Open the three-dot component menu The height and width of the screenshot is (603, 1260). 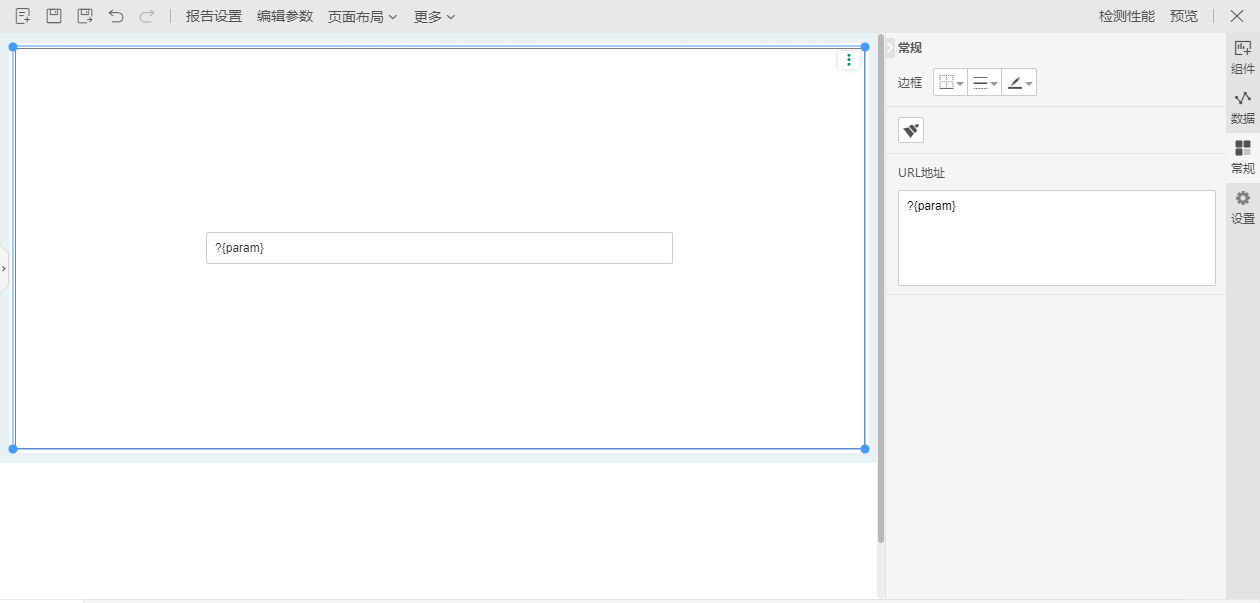tap(849, 60)
